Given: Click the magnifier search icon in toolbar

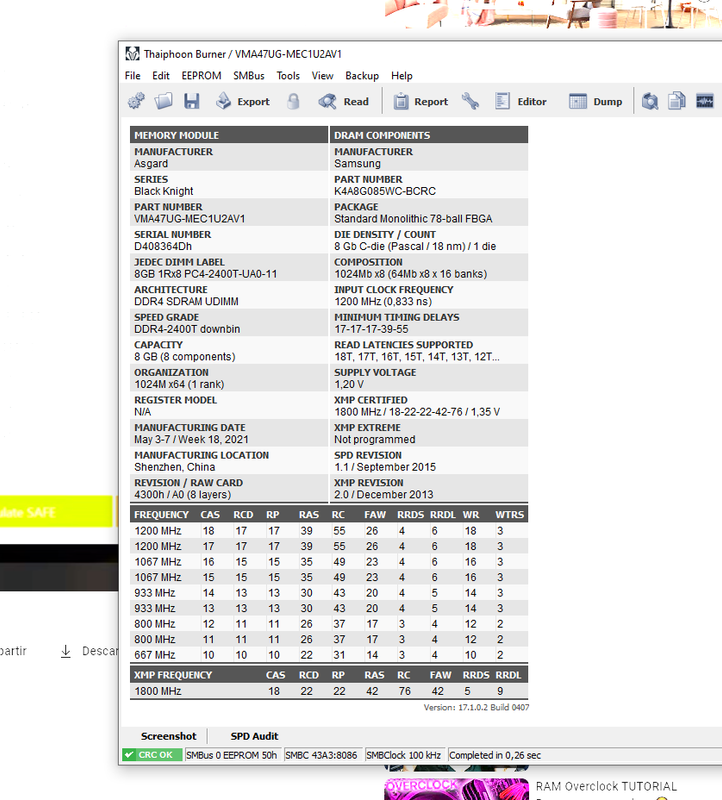Looking at the screenshot, I should coord(650,101).
